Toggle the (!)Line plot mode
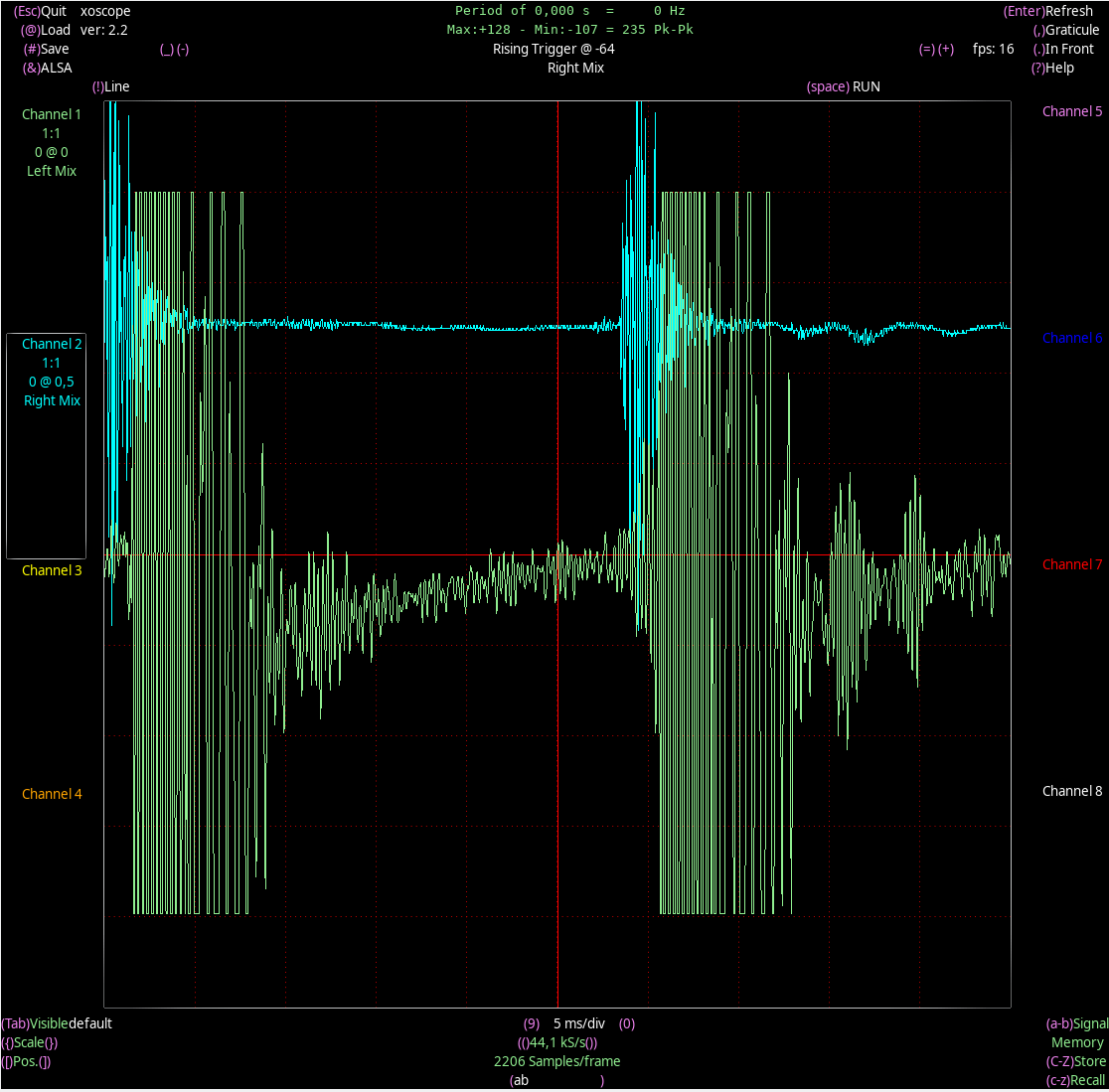1109x1092 pixels. pyautogui.click(x=110, y=87)
